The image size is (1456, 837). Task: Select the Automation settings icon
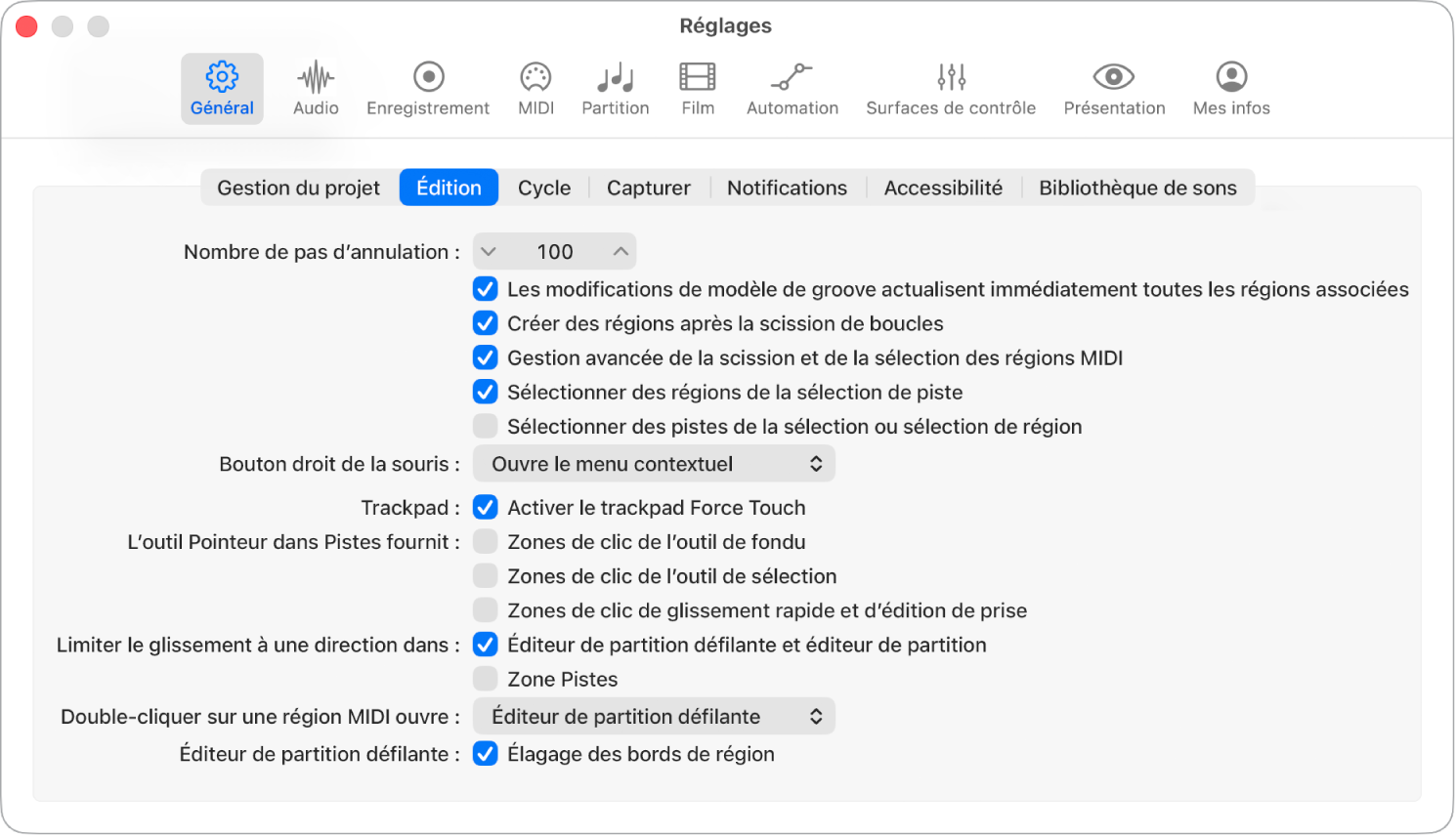(792, 88)
